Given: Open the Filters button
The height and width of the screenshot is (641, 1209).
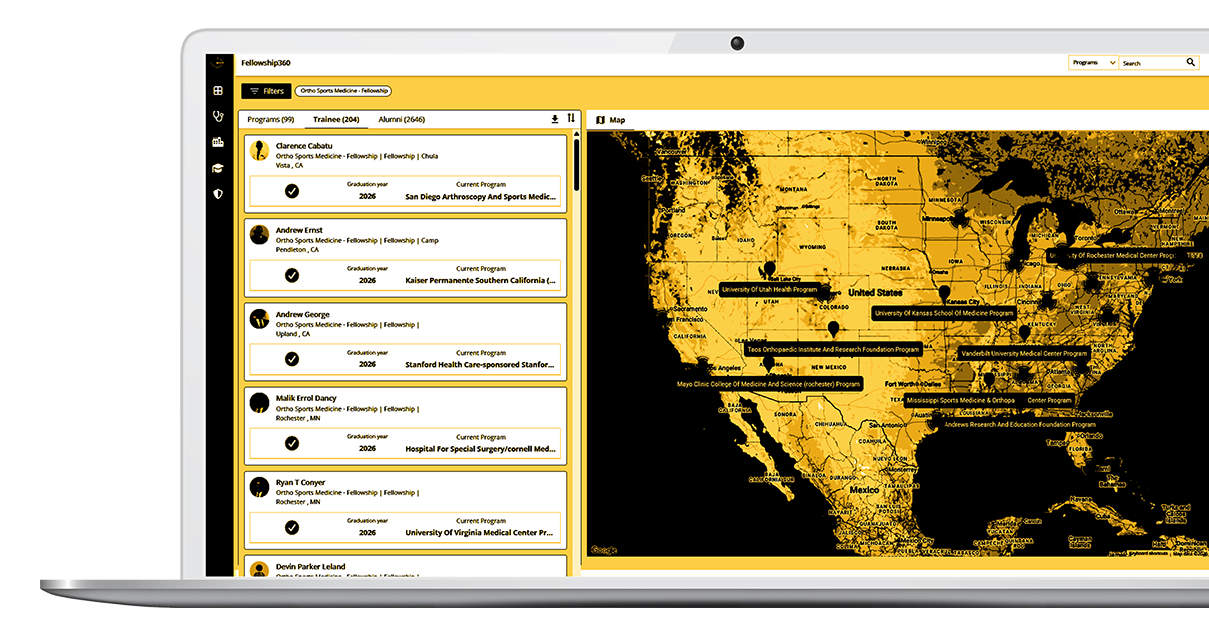Looking at the screenshot, I should coord(266,91).
